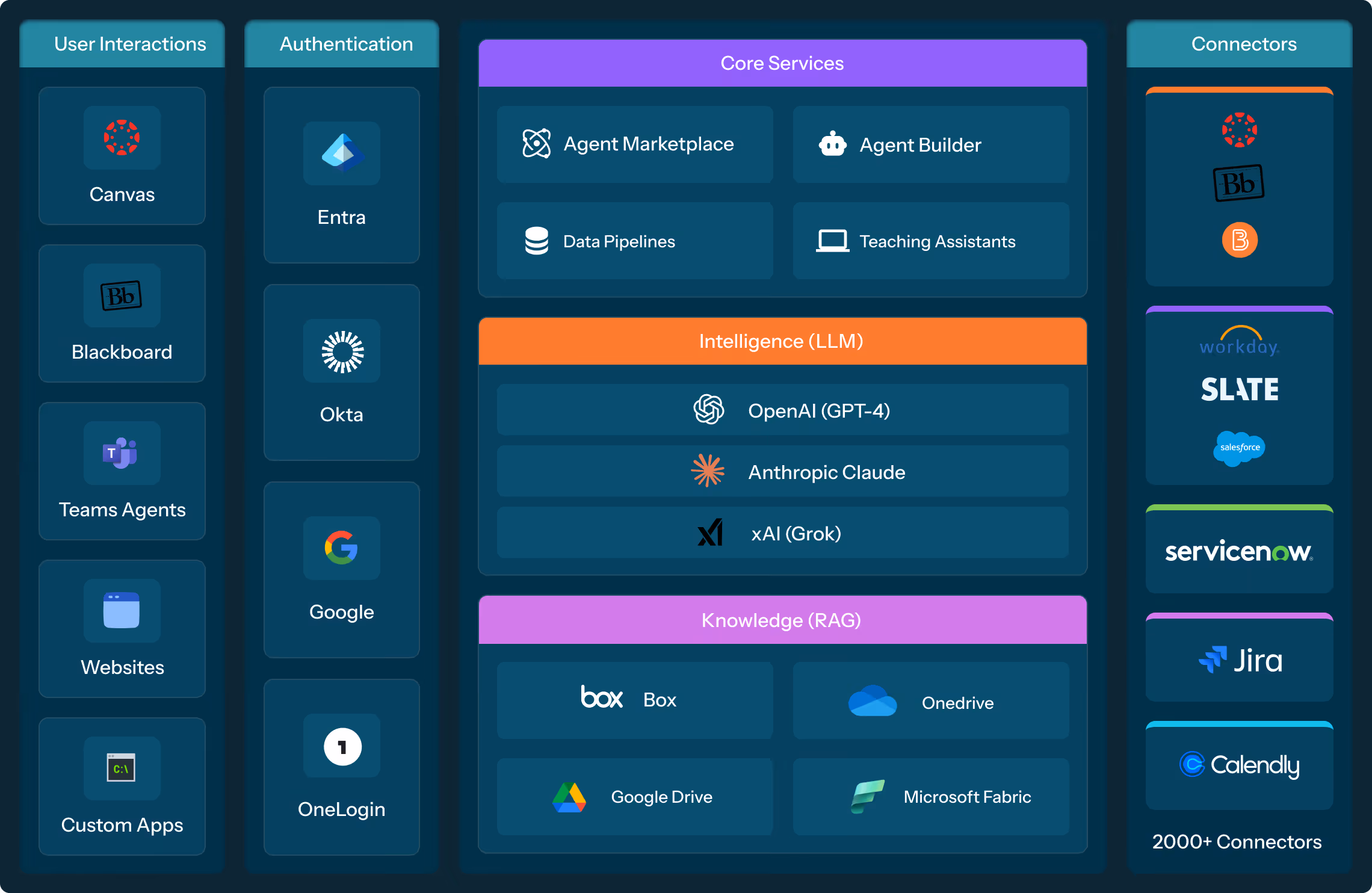
Task: Click the Custom Apps terminal icon
Action: [121, 768]
